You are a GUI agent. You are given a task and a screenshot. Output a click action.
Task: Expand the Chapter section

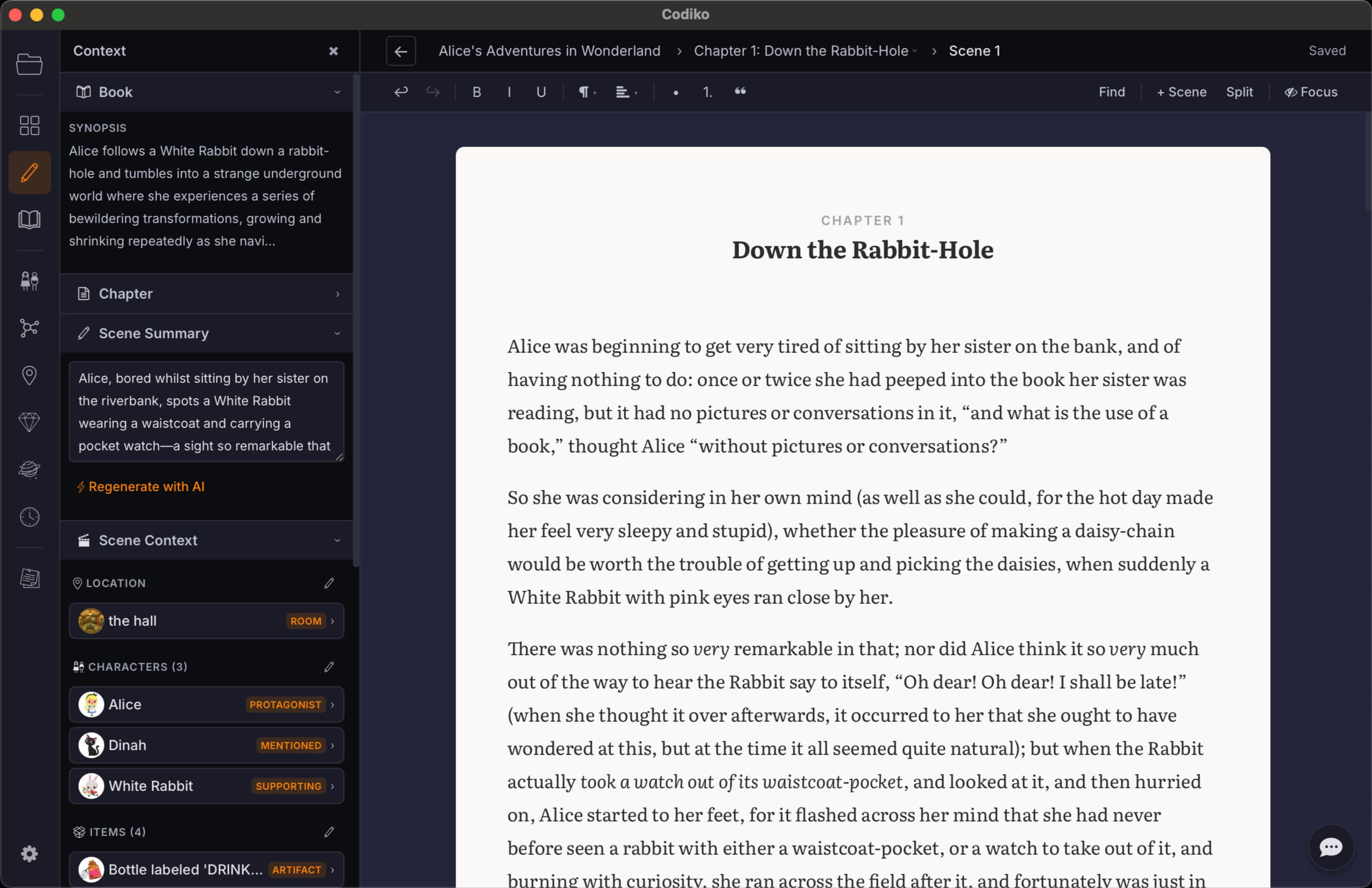pos(207,293)
